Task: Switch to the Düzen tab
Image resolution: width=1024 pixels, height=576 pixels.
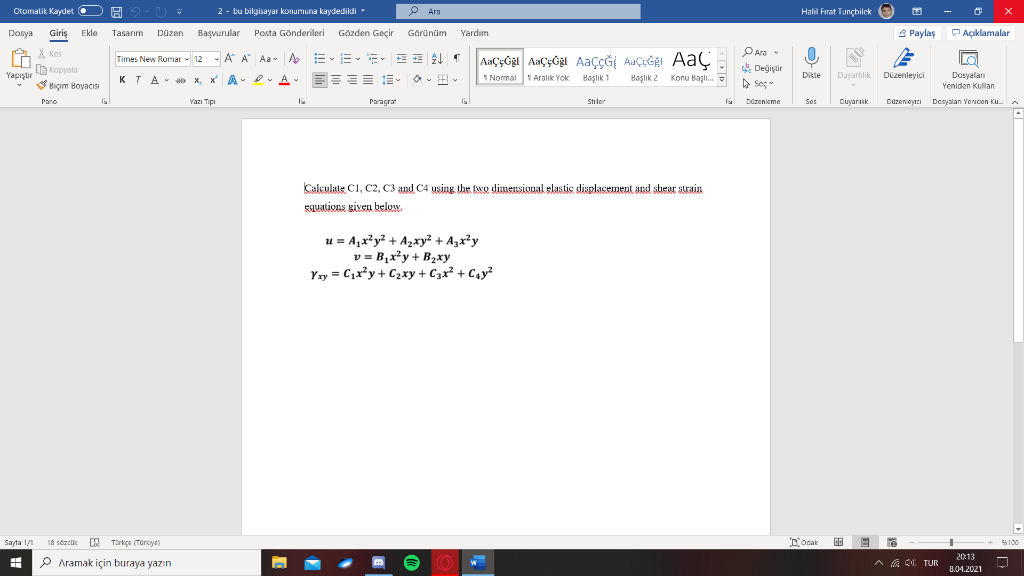Action: (x=170, y=33)
